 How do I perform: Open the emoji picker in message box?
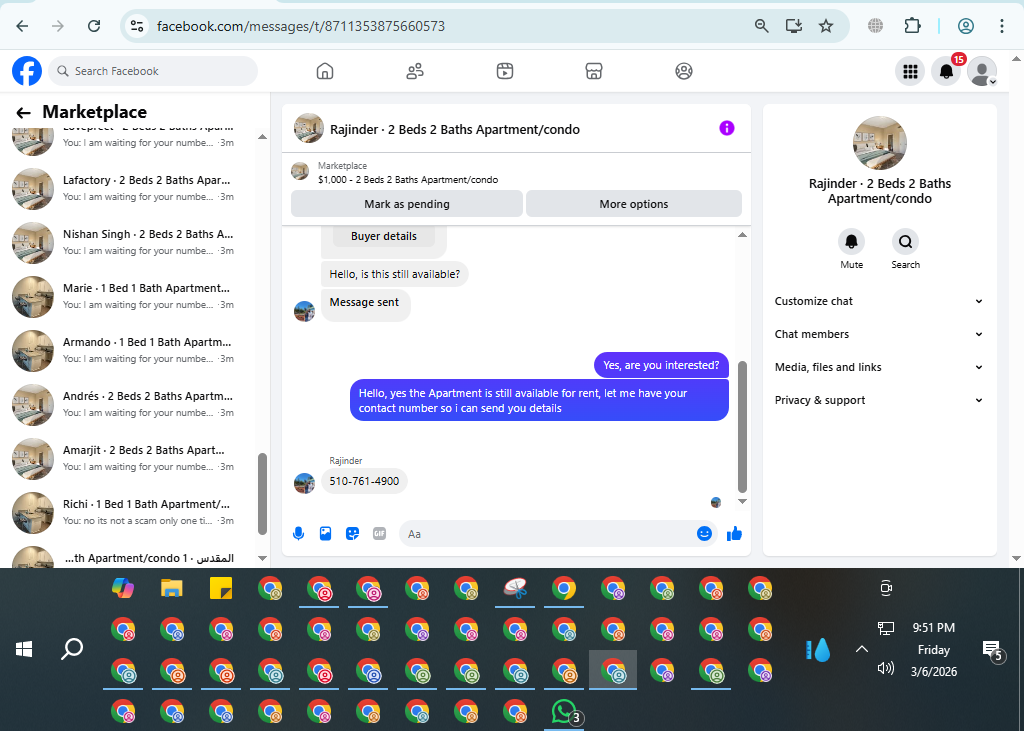(704, 534)
